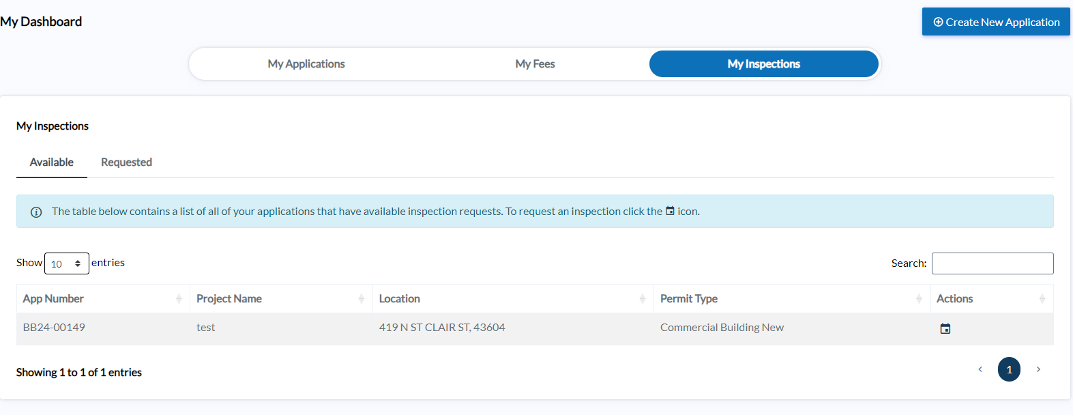
Task: Go to next page chevron
Action: (1038, 370)
